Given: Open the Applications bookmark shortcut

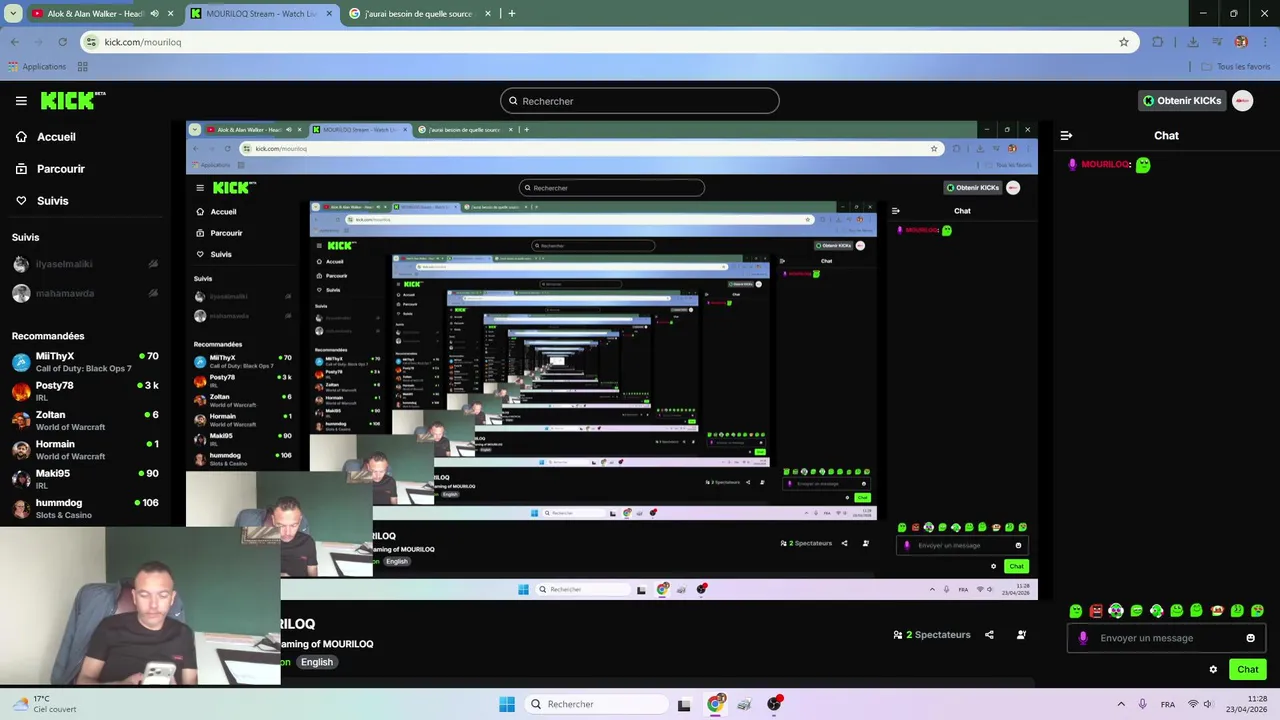Looking at the screenshot, I should click(37, 67).
